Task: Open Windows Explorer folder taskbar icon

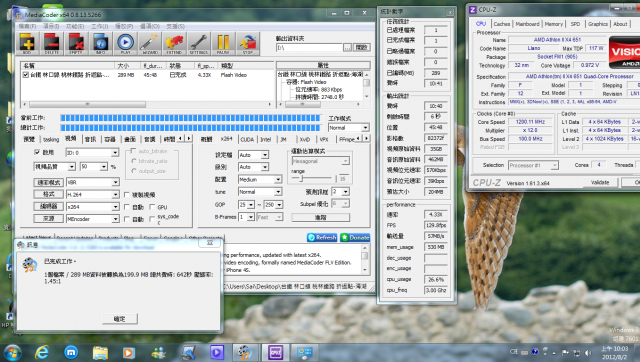Action: click(x=100, y=352)
